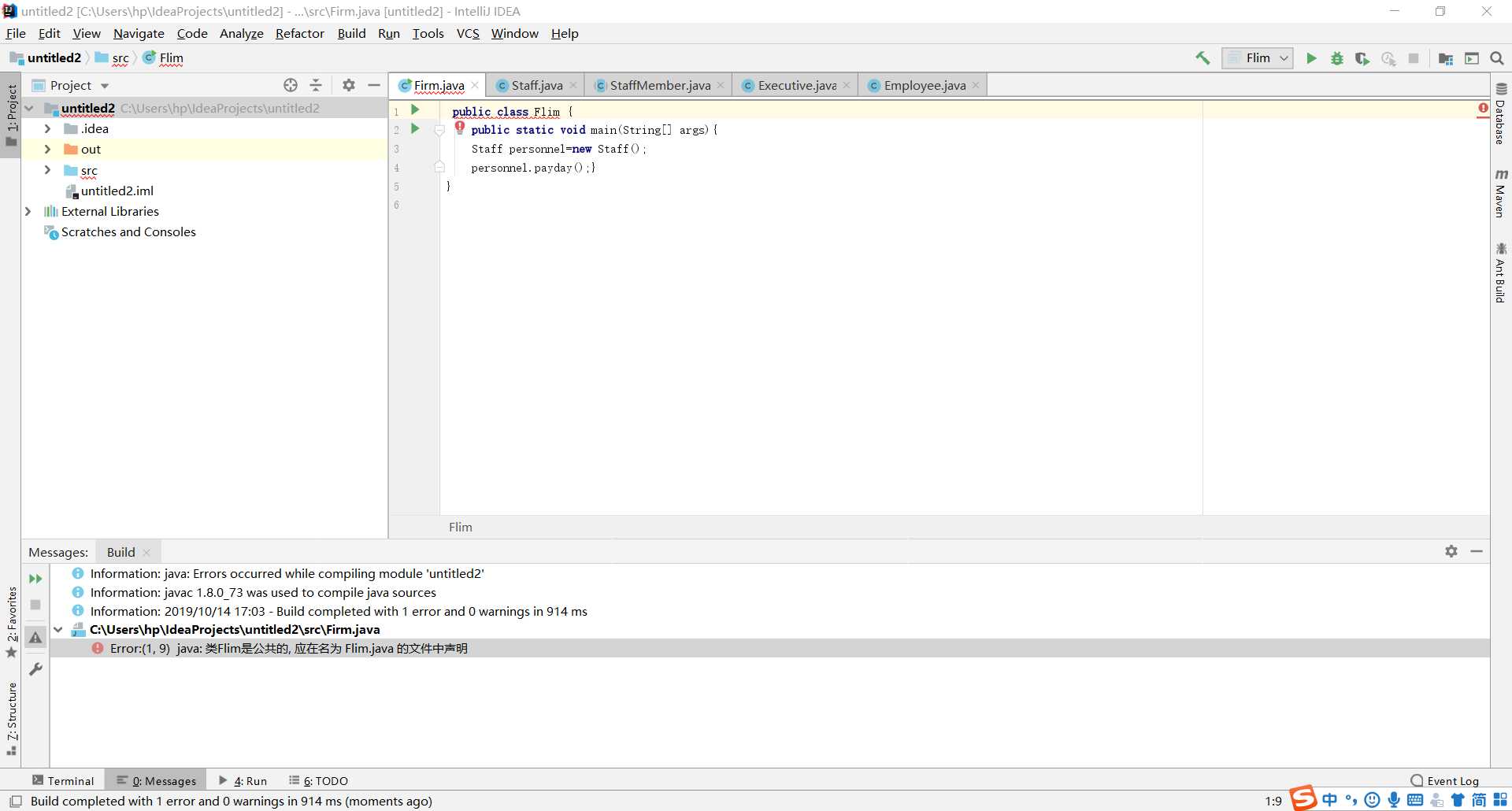Toggle warnings filter triangle icon in Messages
This screenshot has width=1512, height=811.
point(35,638)
